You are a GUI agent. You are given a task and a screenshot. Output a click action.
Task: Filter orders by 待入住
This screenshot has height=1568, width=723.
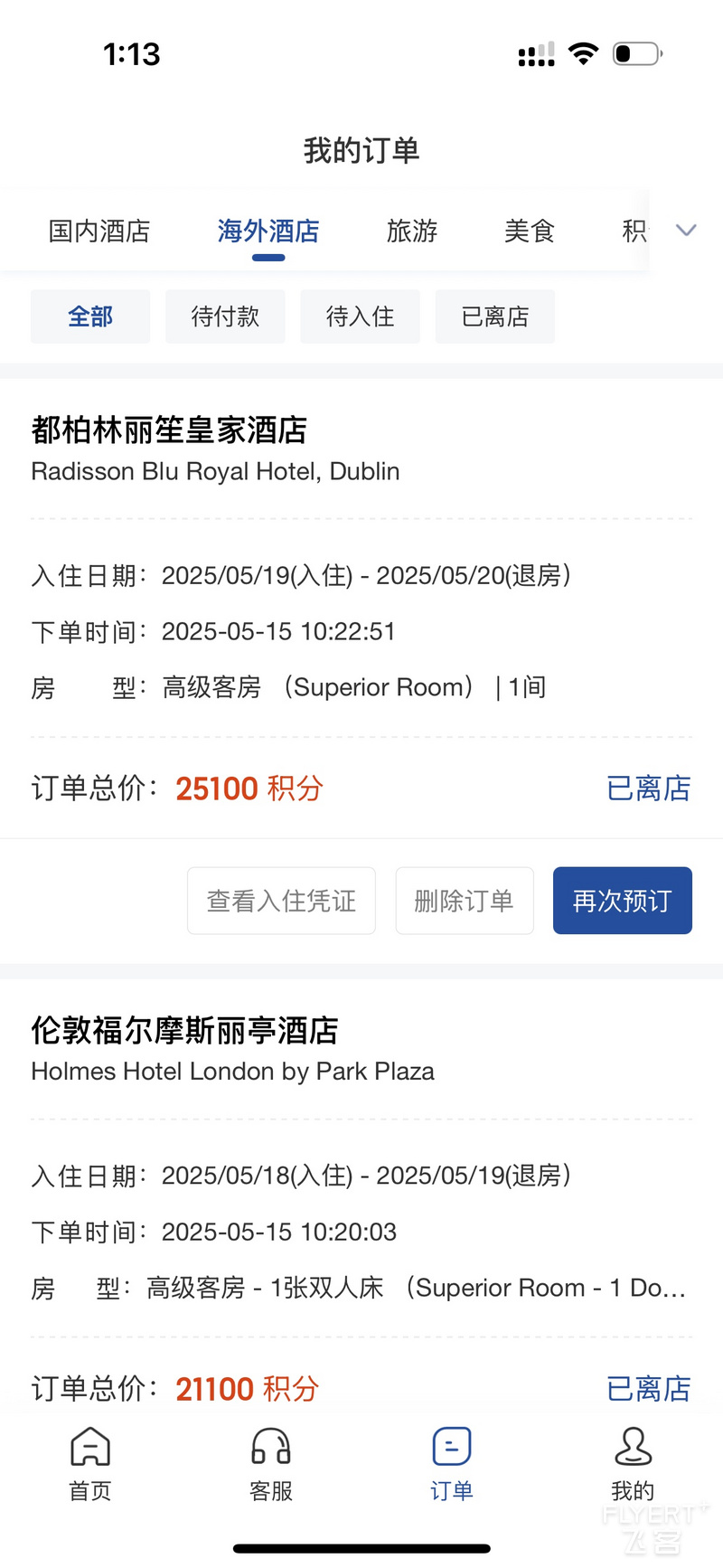pos(360,316)
